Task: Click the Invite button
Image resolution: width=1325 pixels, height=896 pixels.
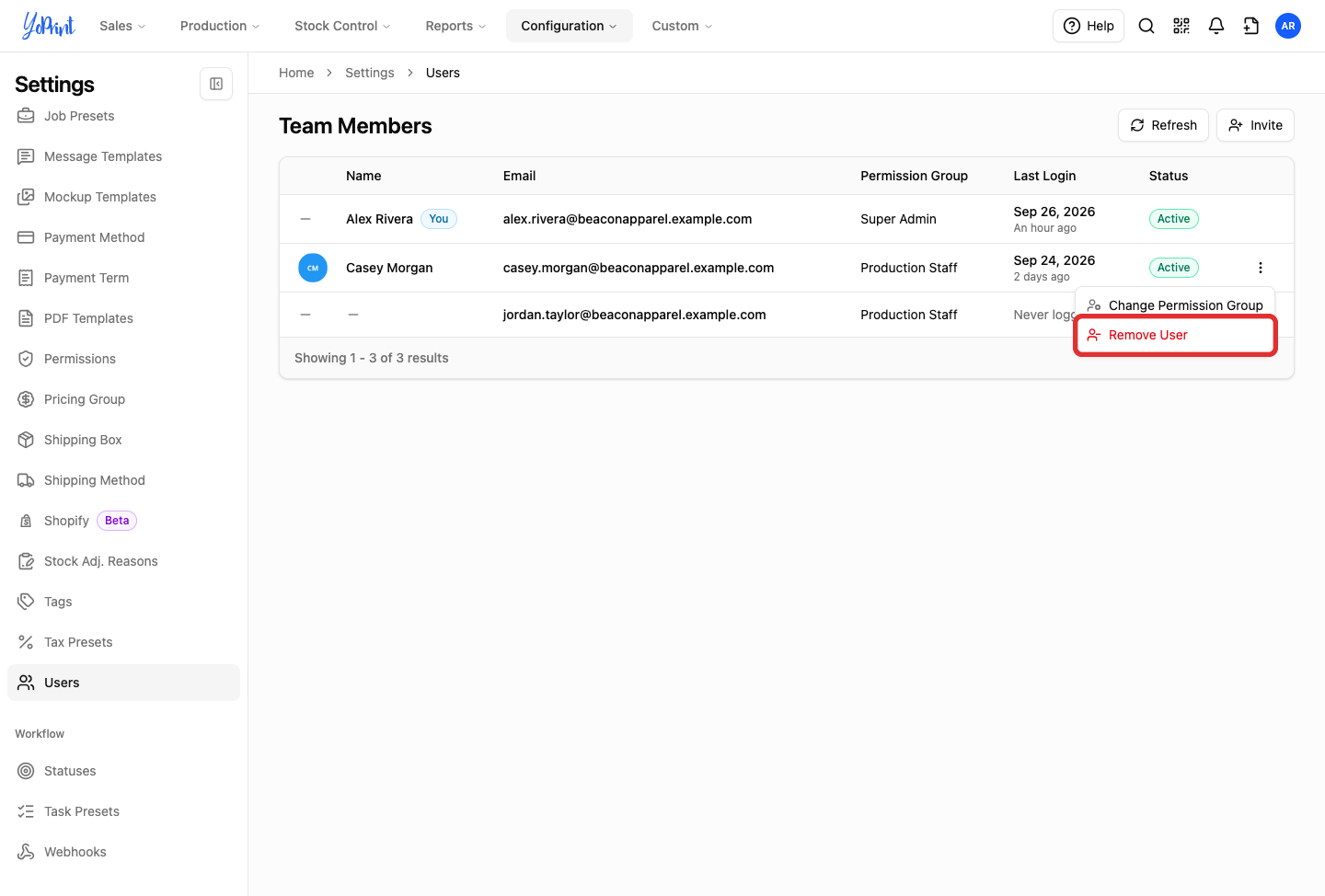Action: pyautogui.click(x=1255, y=125)
